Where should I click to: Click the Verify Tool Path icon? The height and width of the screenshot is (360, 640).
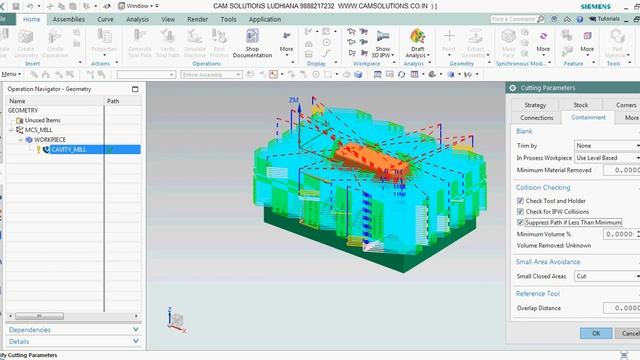click(167, 43)
